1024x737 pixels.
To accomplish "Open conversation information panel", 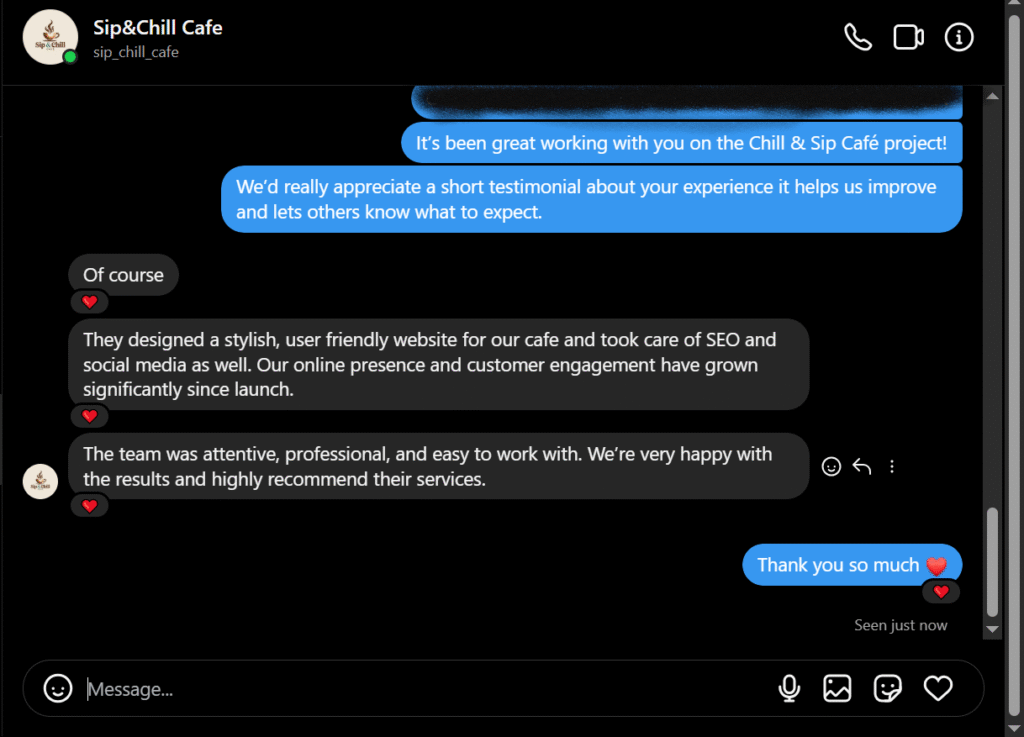I will click(x=959, y=38).
